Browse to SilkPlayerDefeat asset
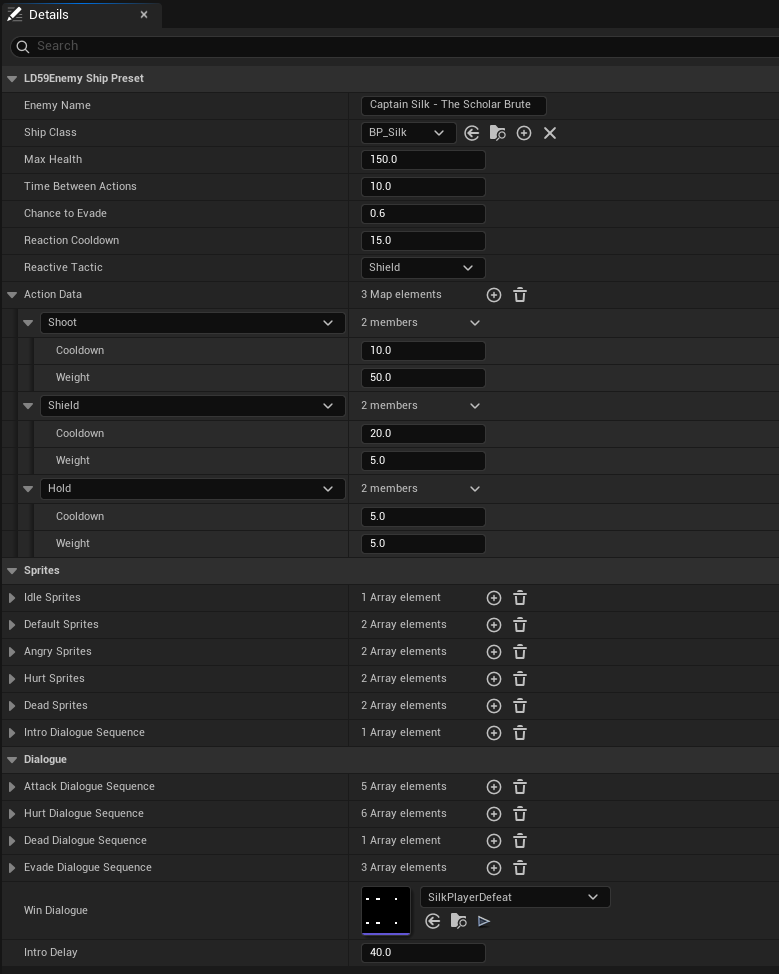The width and height of the screenshot is (779, 974). click(458, 921)
